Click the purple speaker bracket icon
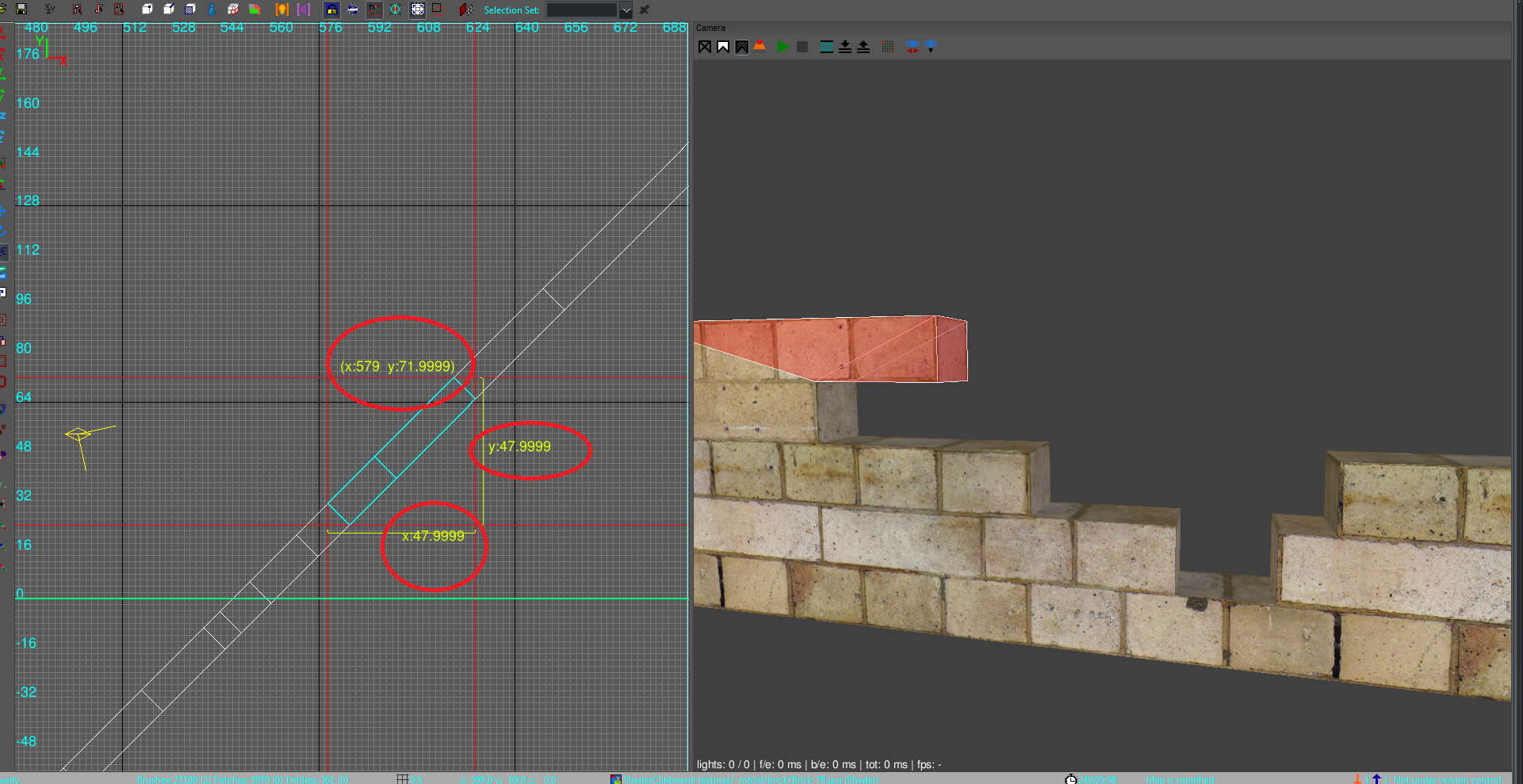 pyautogui.click(x=304, y=10)
